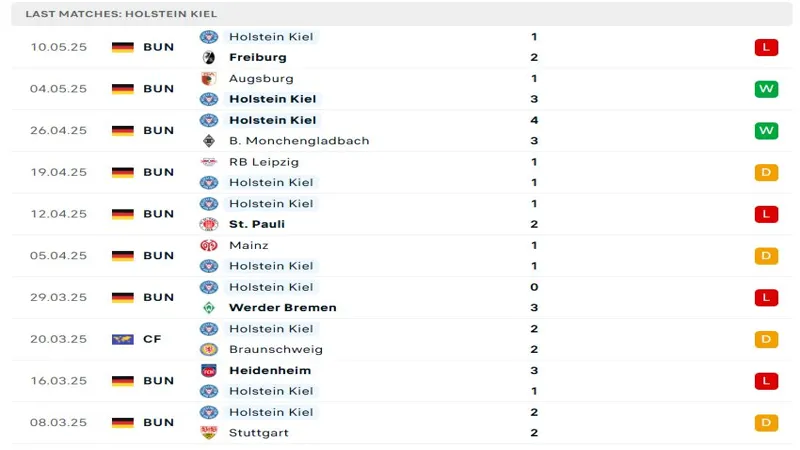Click the Werder Bremen crest icon
Viewport: 800px width, 450px height.
click(209, 308)
